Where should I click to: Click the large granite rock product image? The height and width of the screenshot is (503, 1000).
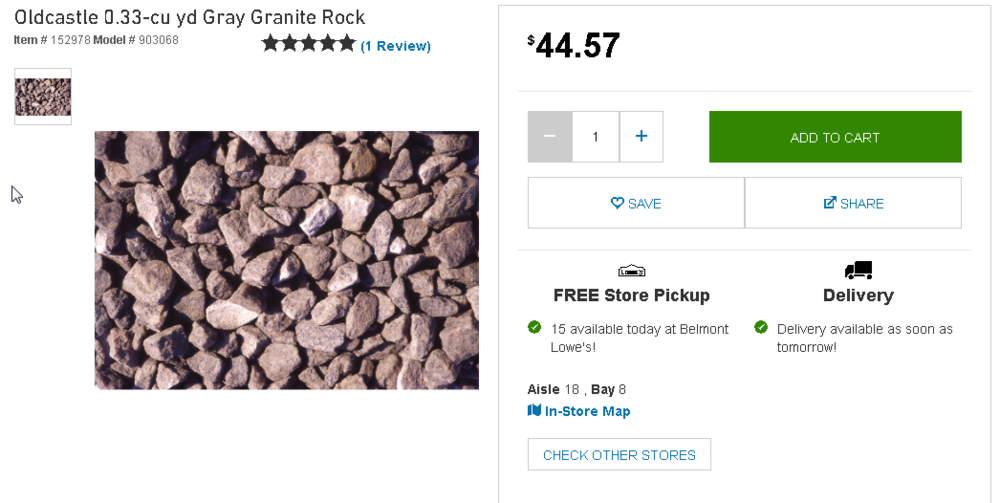click(x=286, y=260)
